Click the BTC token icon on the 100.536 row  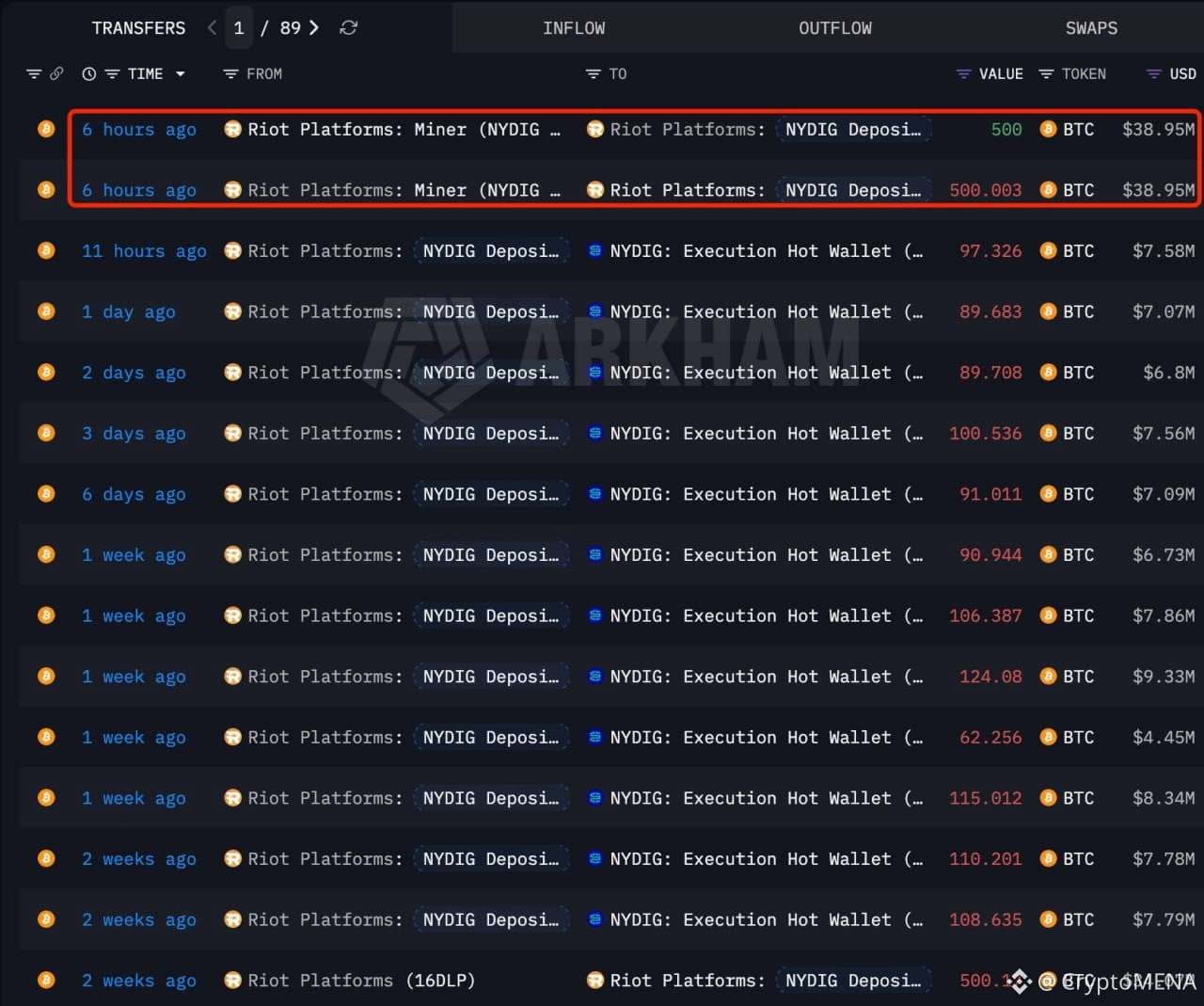tap(1048, 433)
